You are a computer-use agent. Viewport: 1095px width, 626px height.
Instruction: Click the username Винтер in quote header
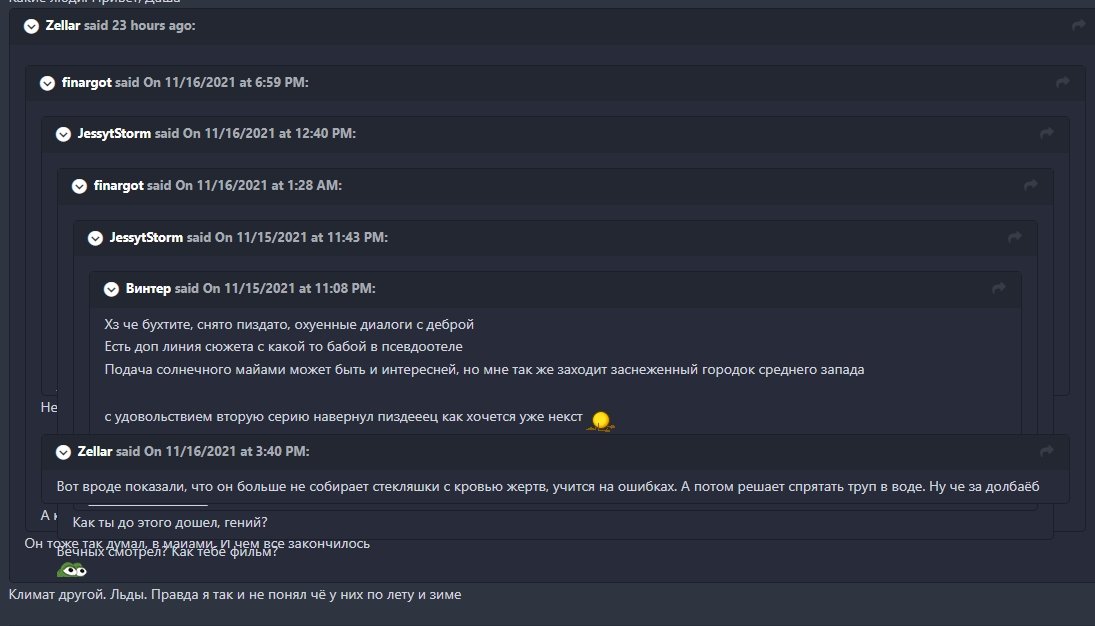tap(148, 289)
